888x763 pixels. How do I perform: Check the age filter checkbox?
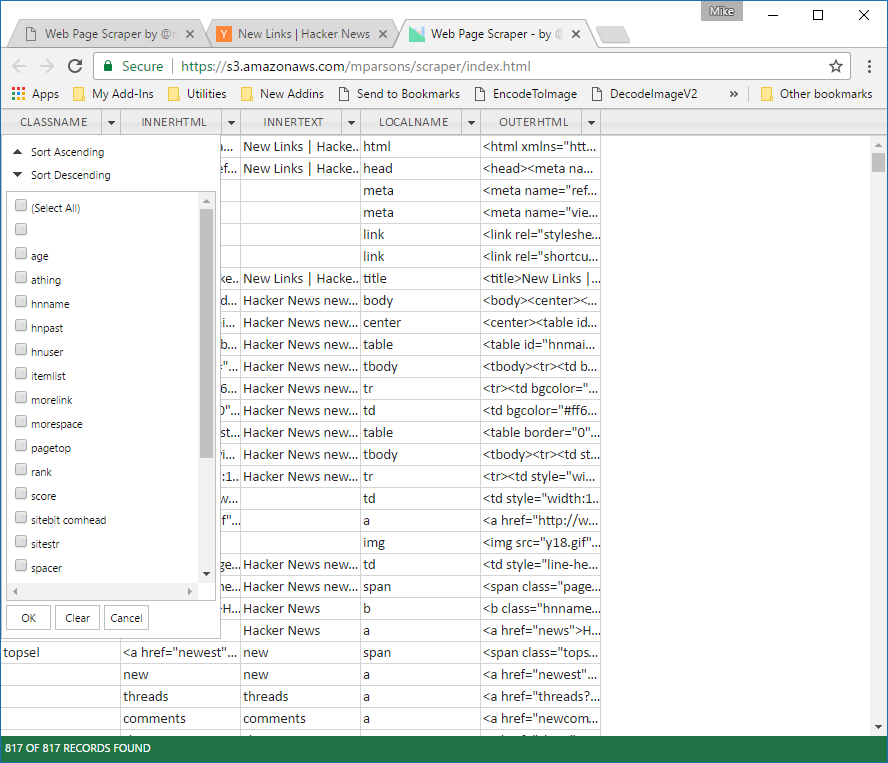click(x=21, y=253)
